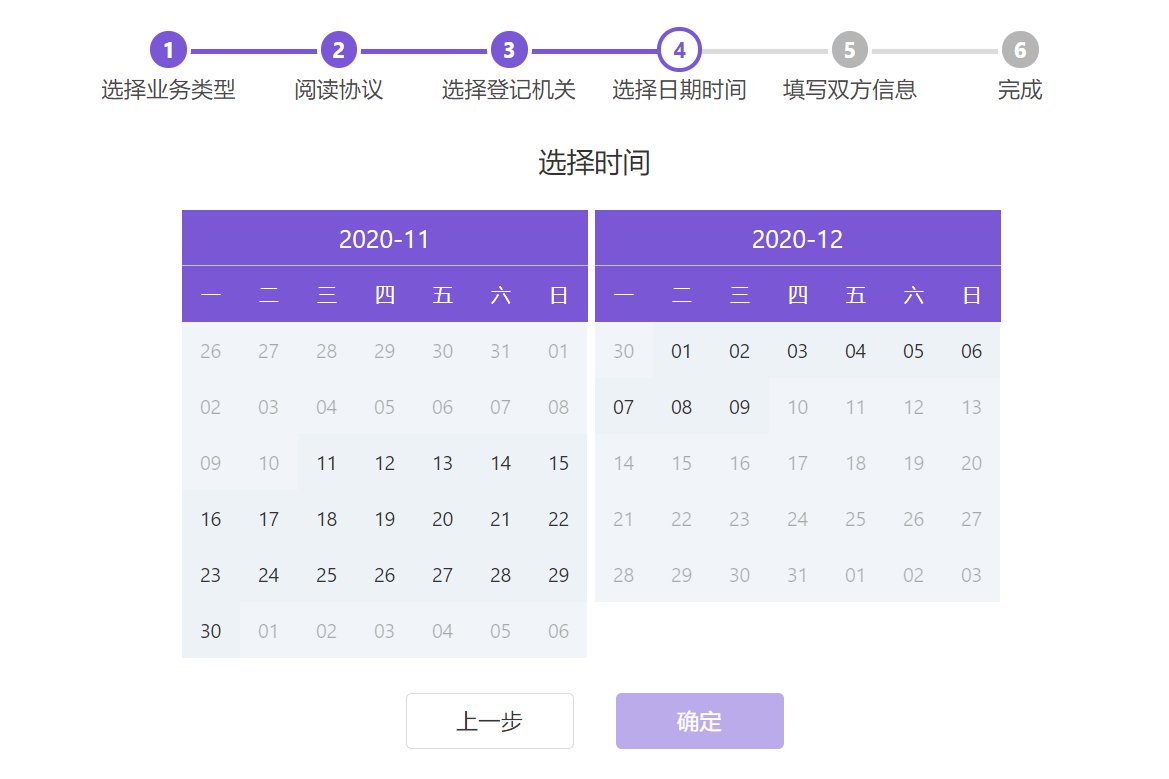Click step 1 circle for 选择业务类型
1169x779 pixels.
point(168,49)
